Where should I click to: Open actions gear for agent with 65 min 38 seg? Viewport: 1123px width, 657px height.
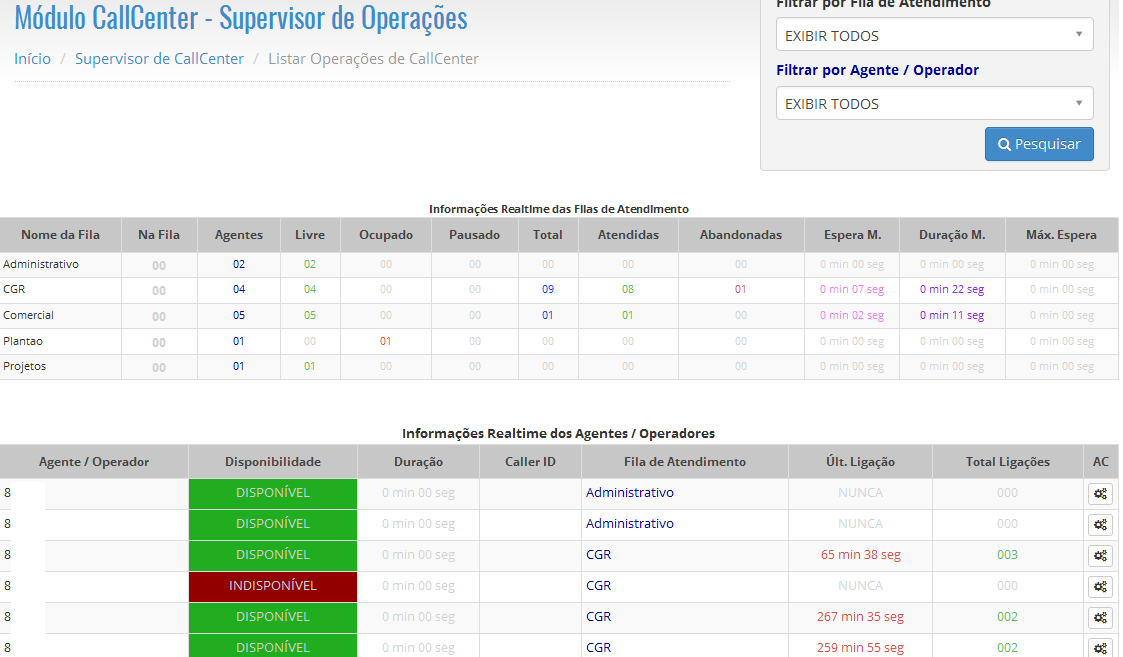coord(1100,555)
